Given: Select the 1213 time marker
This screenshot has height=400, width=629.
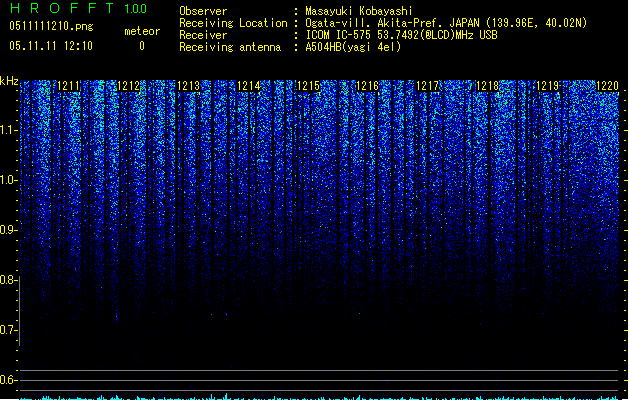Looking at the screenshot, I should [x=188, y=86].
